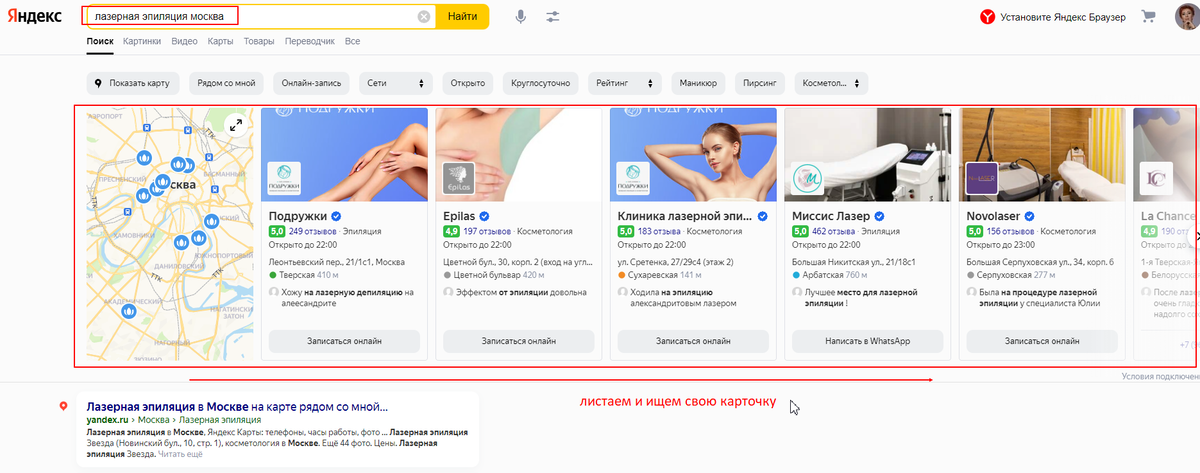Click Epilas card photo thumbnail
This screenshot has width=1200, height=473.
click(518, 154)
